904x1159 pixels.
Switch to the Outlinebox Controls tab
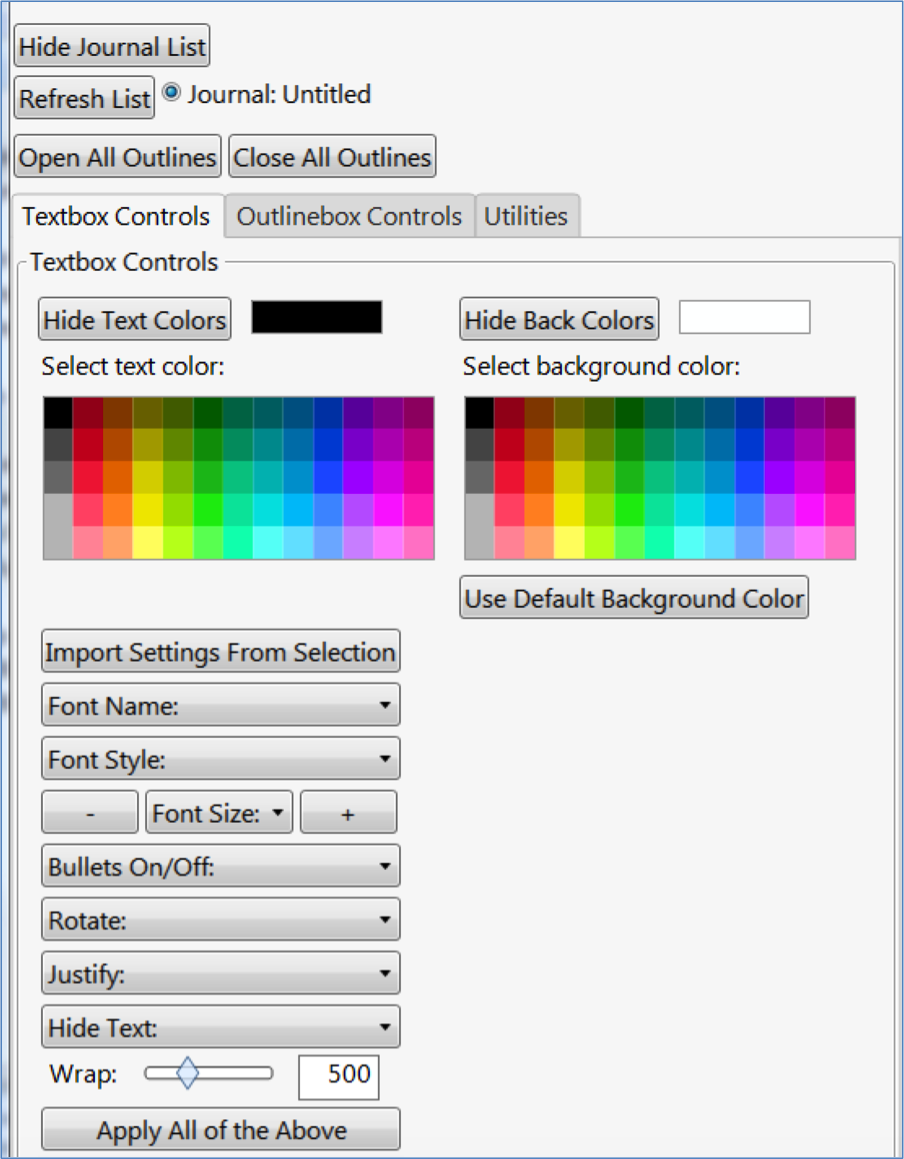pyautogui.click(x=347, y=215)
